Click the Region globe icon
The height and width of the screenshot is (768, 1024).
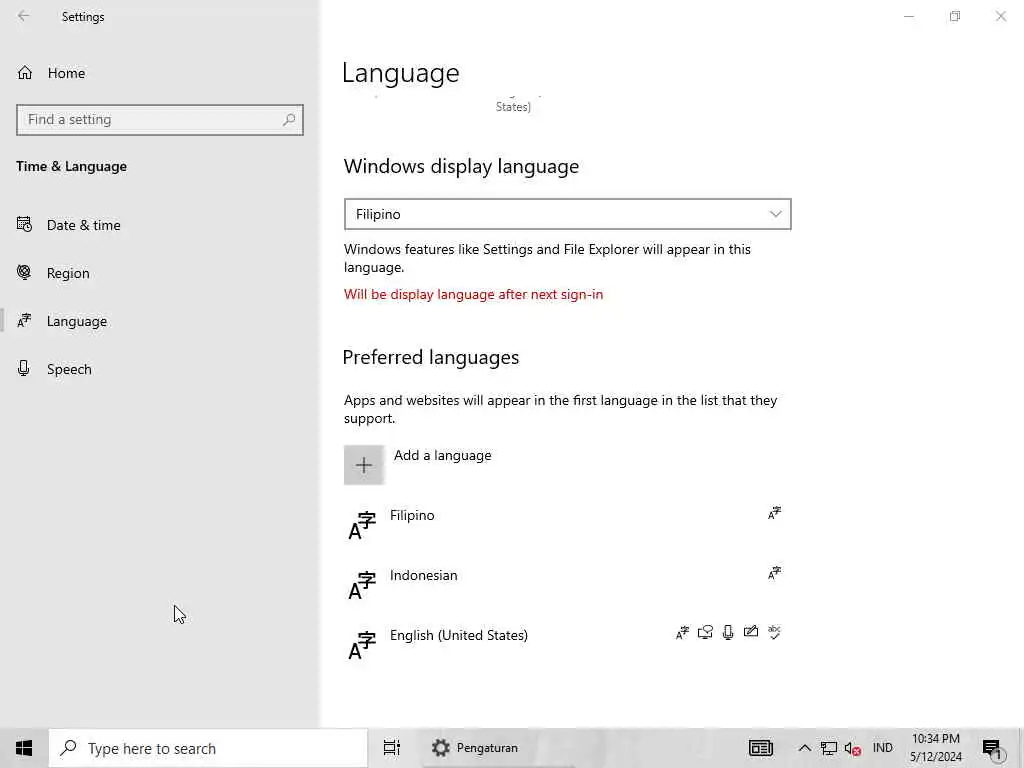coord(24,272)
